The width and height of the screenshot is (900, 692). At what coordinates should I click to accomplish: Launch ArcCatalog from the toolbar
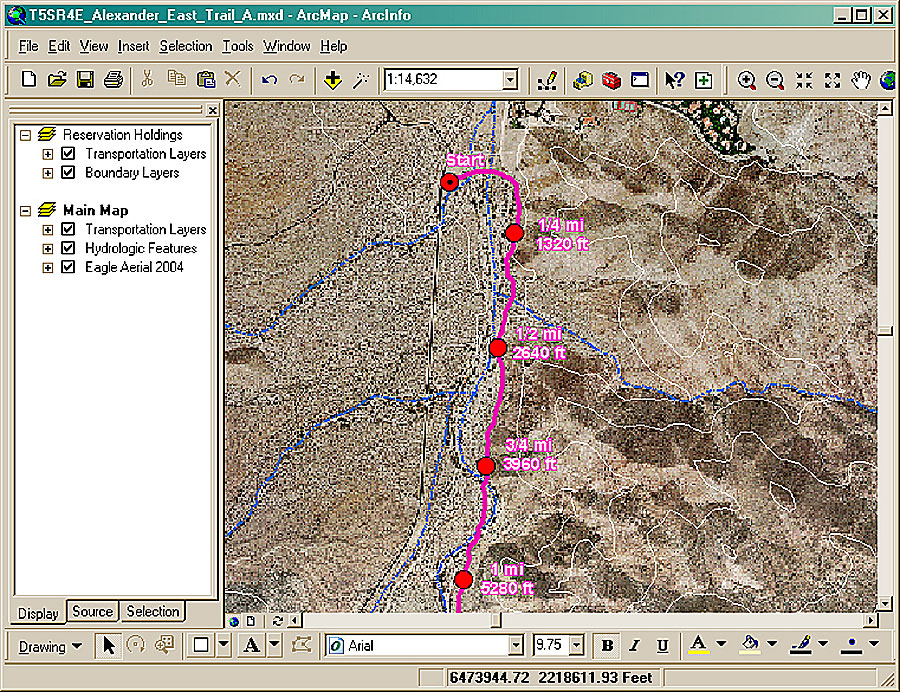pos(583,80)
